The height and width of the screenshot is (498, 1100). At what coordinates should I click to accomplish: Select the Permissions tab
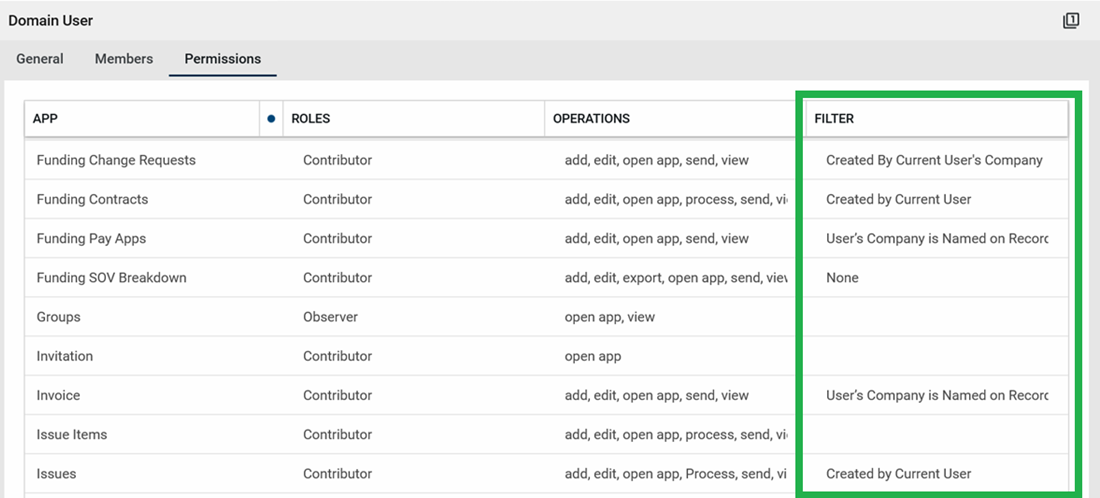(x=222, y=59)
